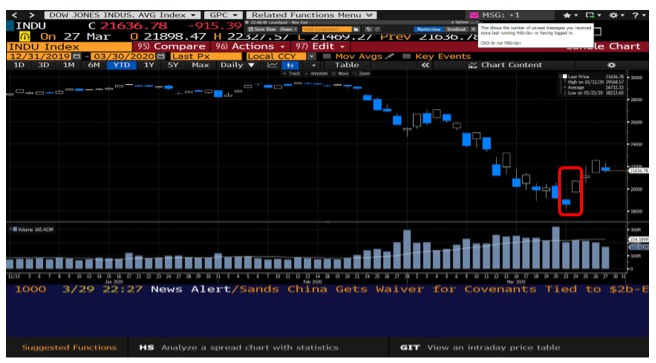The width and height of the screenshot is (656, 363).
Task: Edit moving averages with pencil icon
Action: pos(390,56)
